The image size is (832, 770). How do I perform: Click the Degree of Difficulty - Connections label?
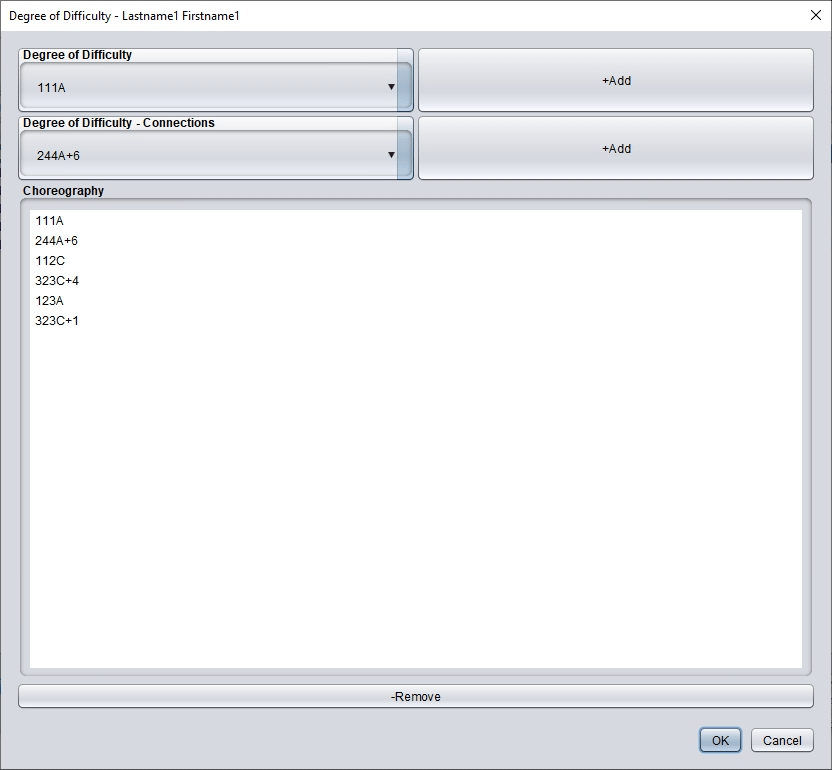(x=118, y=123)
